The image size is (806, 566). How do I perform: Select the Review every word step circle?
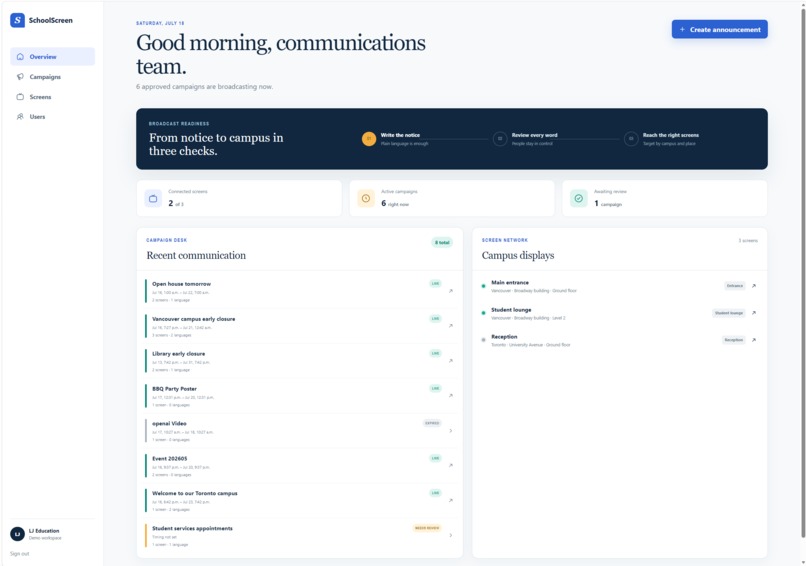pyautogui.click(x=500, y=139)
